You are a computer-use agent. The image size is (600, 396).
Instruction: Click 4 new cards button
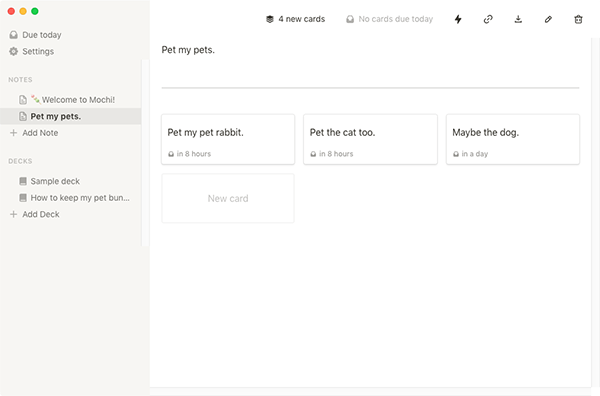295,19
